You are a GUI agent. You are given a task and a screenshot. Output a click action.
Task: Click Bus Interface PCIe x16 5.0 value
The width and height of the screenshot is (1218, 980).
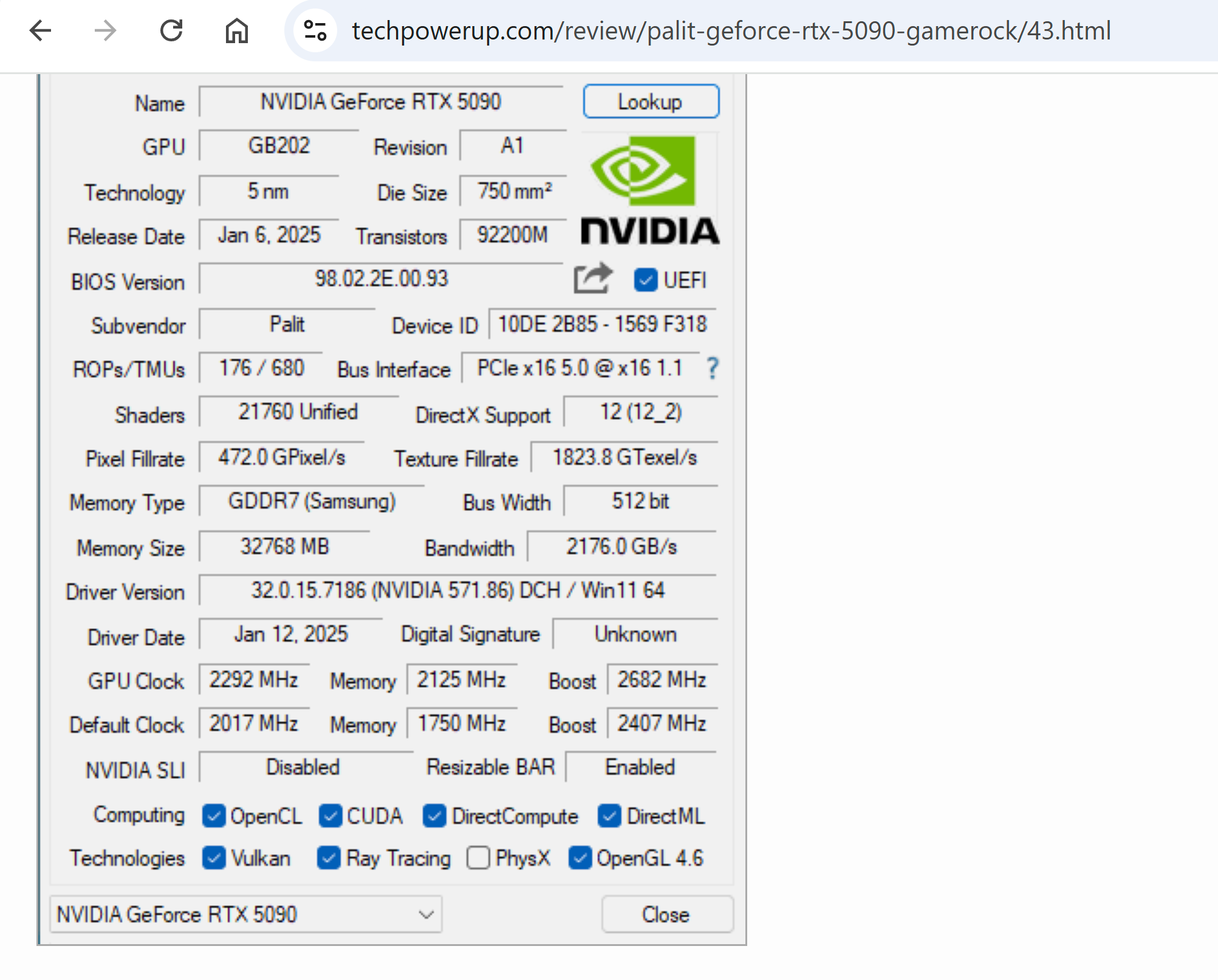pyautogui.click(x=580, y=368)
